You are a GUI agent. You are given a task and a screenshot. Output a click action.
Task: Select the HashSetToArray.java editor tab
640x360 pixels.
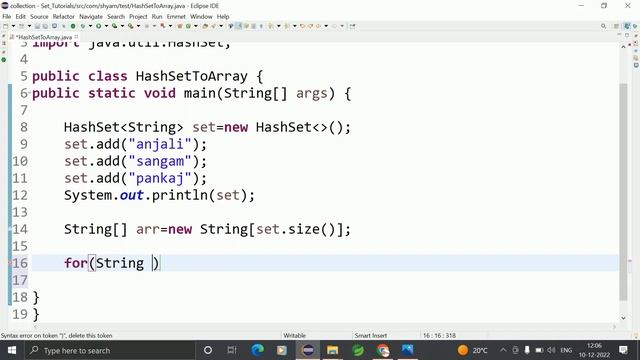[44, 37]
